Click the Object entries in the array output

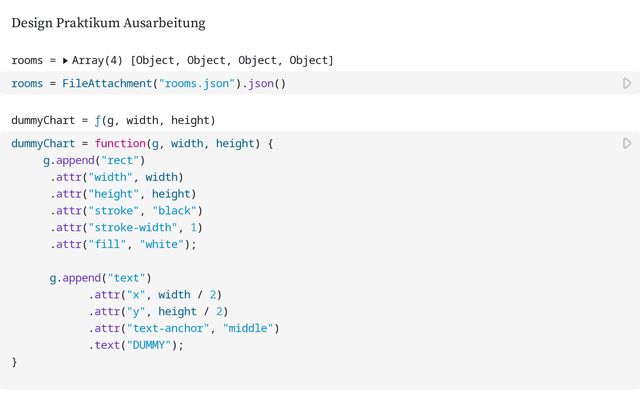pos(232,60)
